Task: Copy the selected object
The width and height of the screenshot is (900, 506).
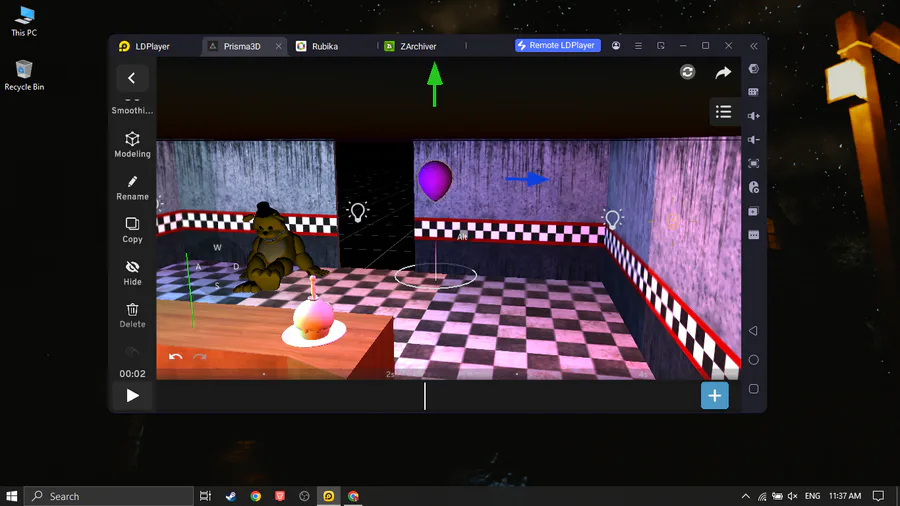Action: point(132,230)
